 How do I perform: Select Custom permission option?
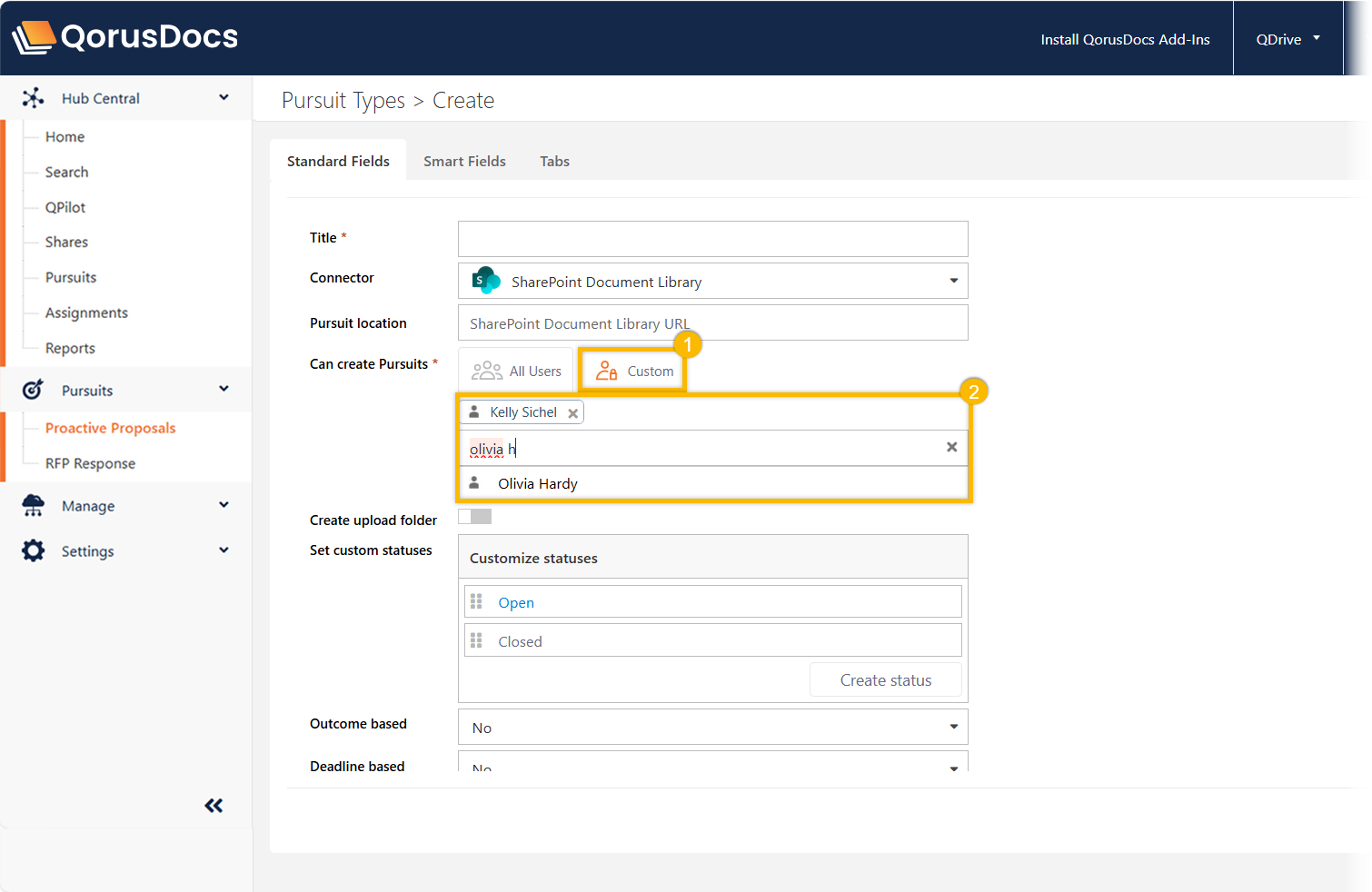coord(634,371)
